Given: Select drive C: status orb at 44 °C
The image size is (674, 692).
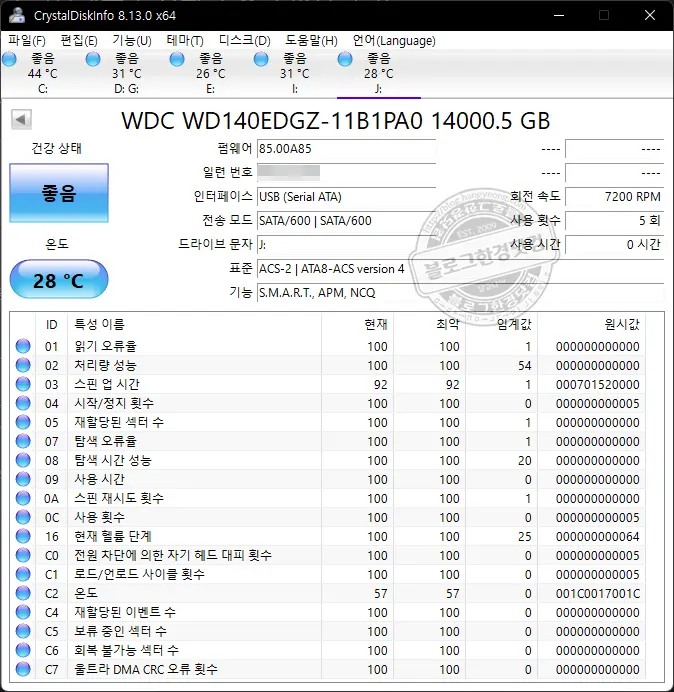Looking at the screenshot, I should [9, 59].
